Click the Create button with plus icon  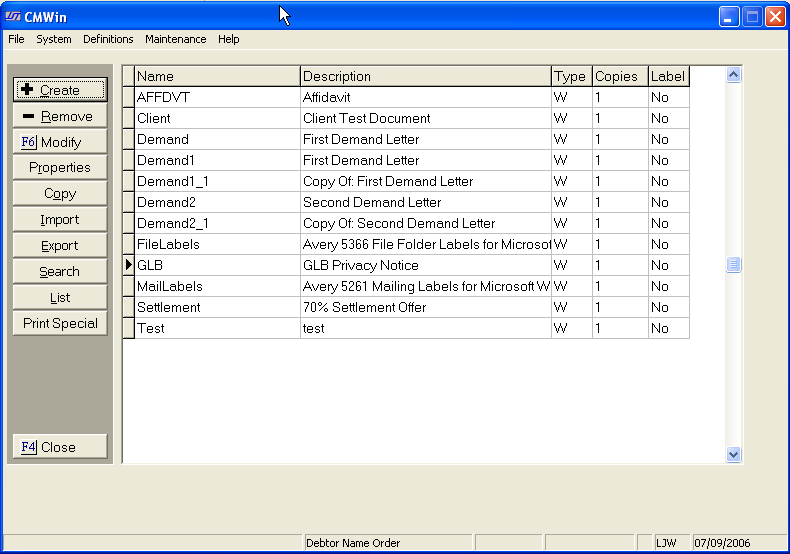point(60,90)
